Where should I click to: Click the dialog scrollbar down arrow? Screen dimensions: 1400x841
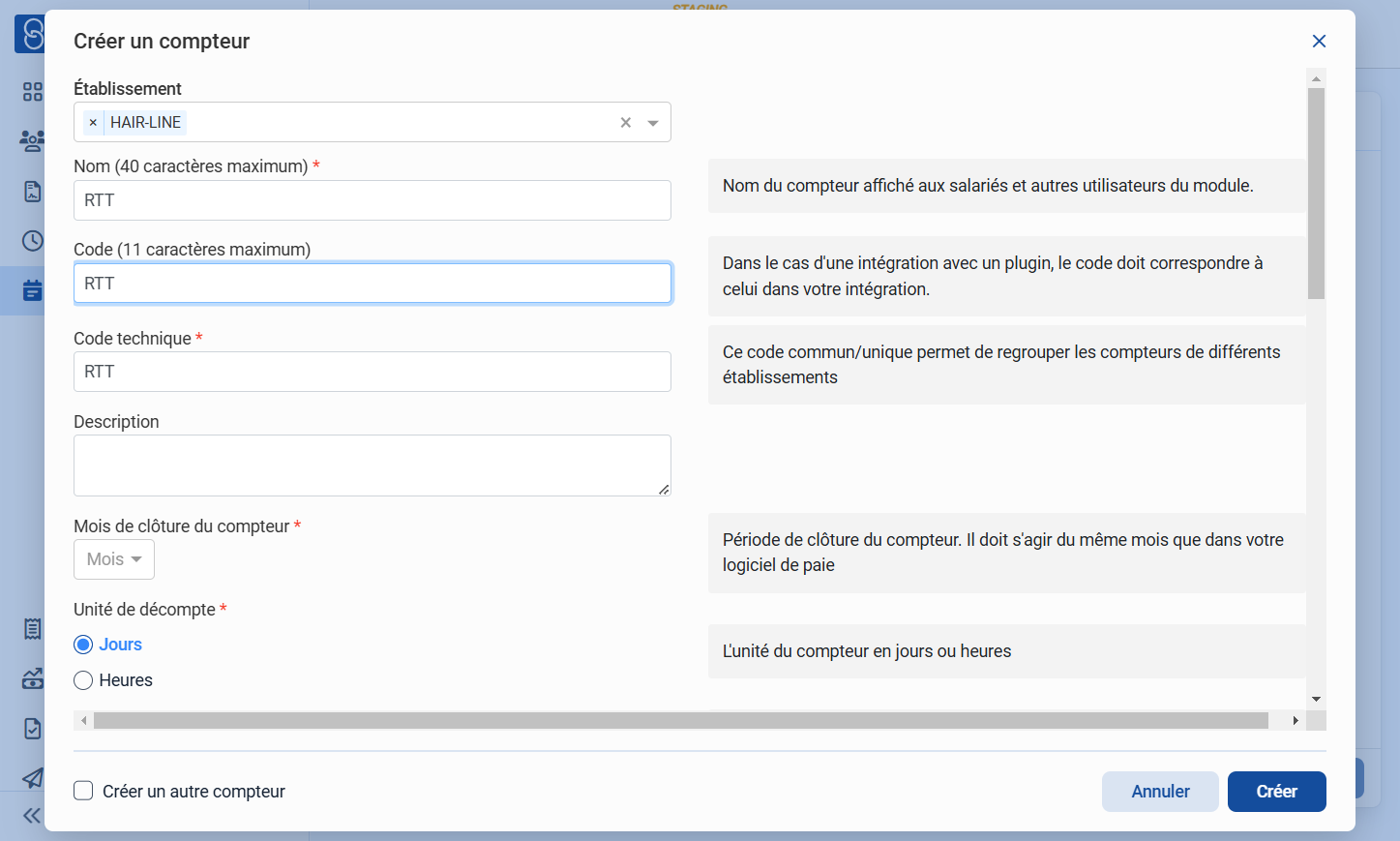tap(1316, 699)
